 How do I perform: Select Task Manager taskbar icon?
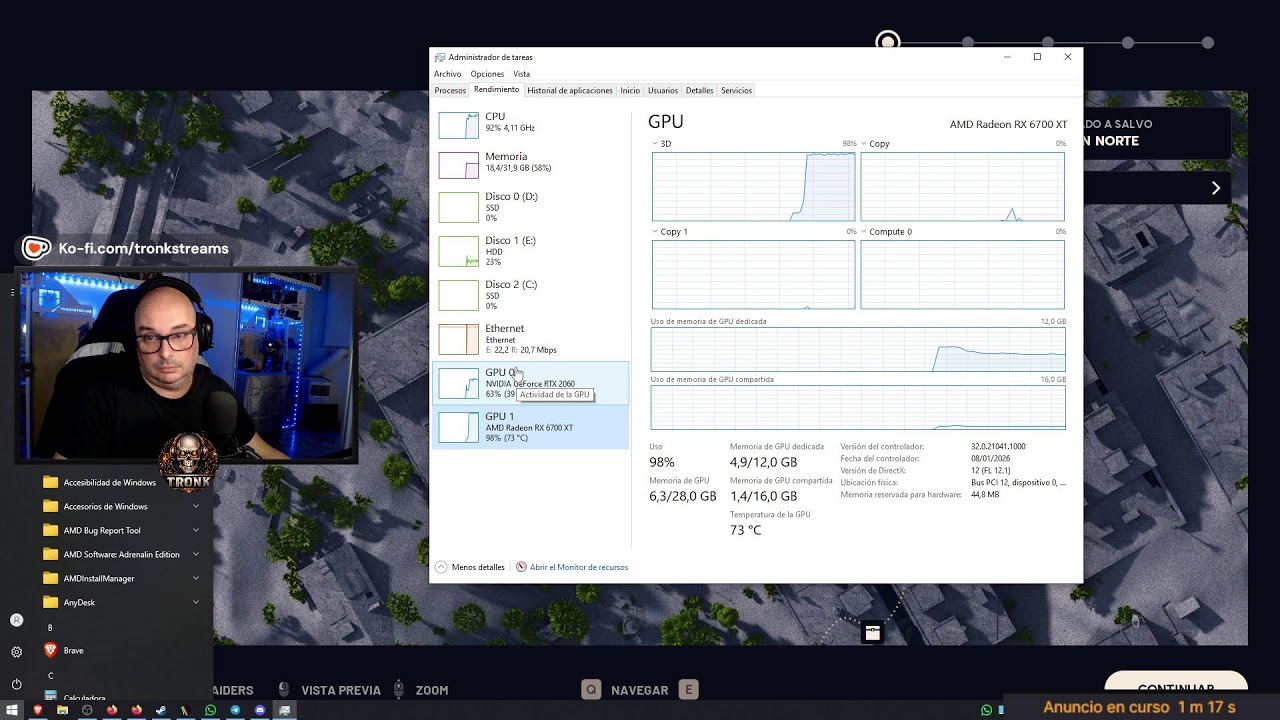coord(285,710)
